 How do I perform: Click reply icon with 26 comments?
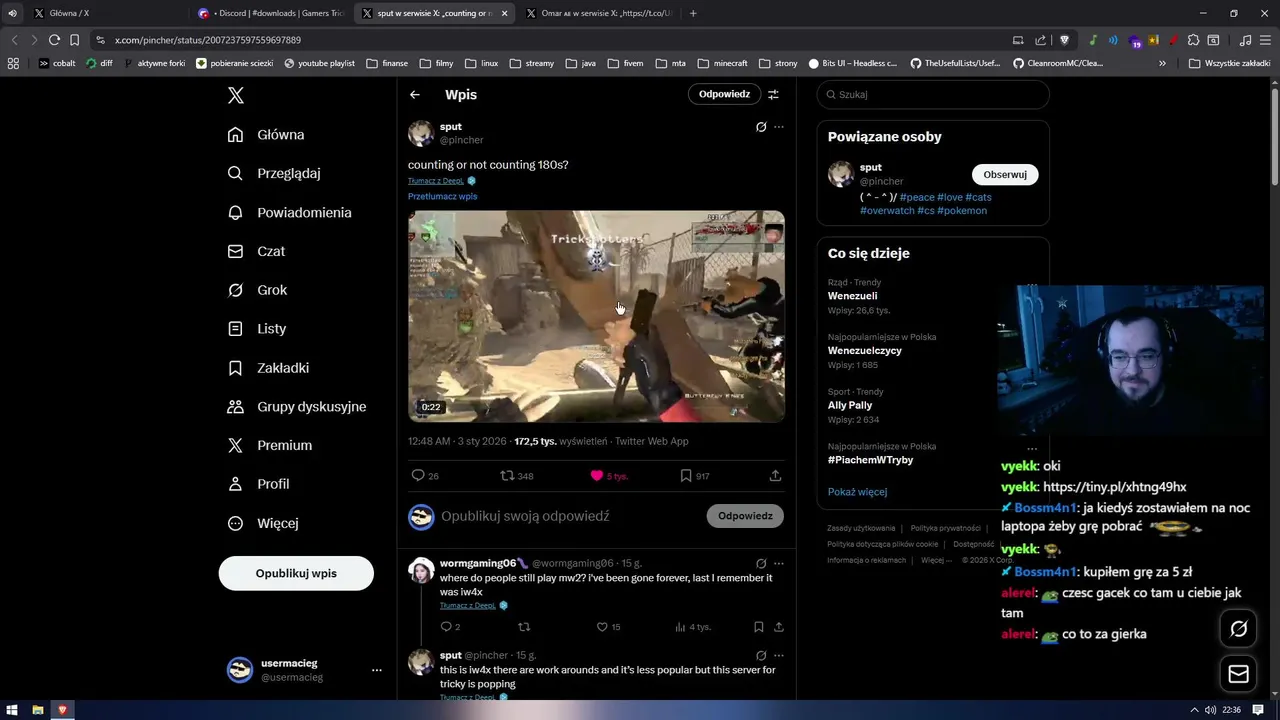425,476
